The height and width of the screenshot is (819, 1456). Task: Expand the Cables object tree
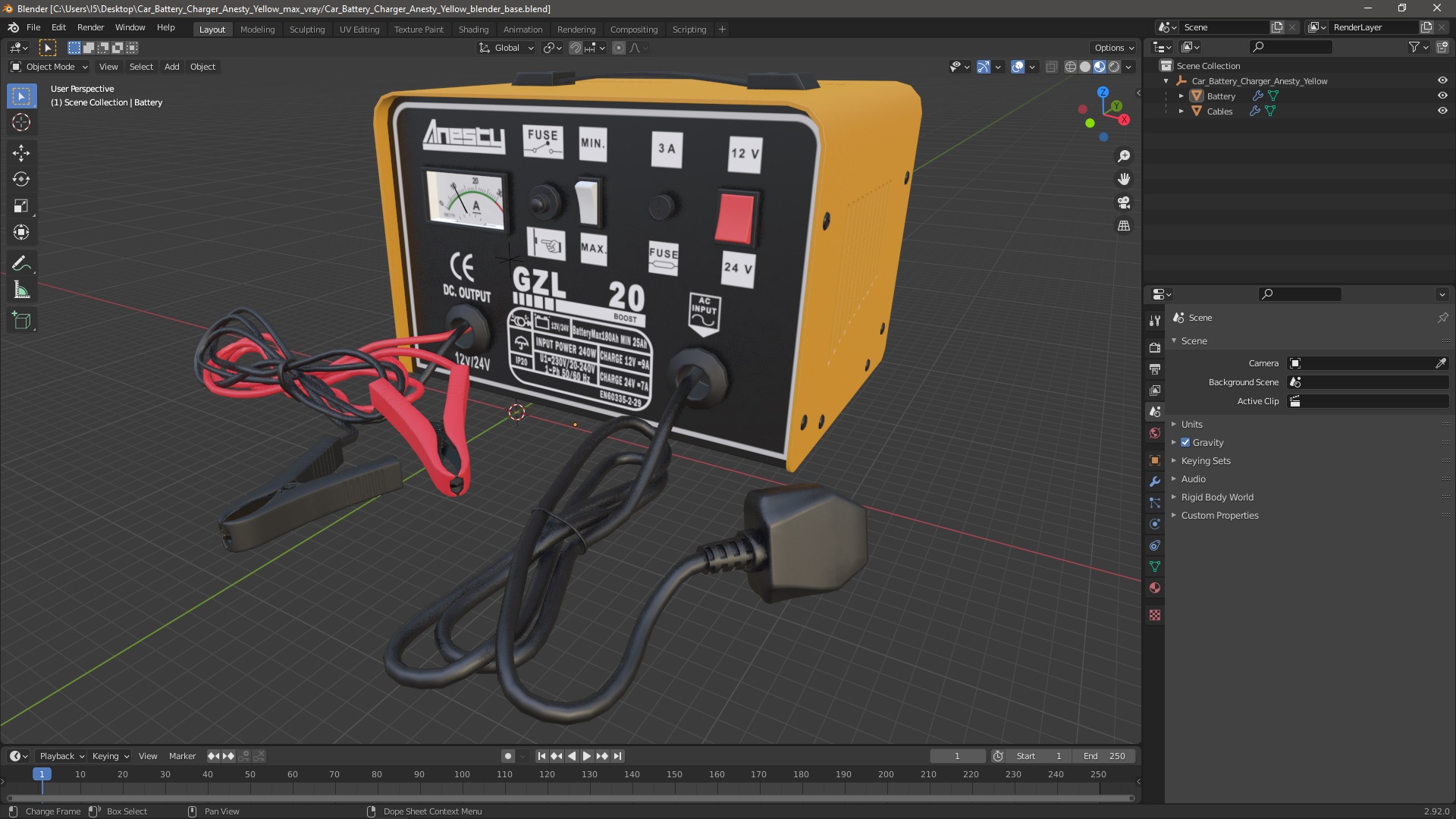pyautogui.click(x=1181, y=111)
